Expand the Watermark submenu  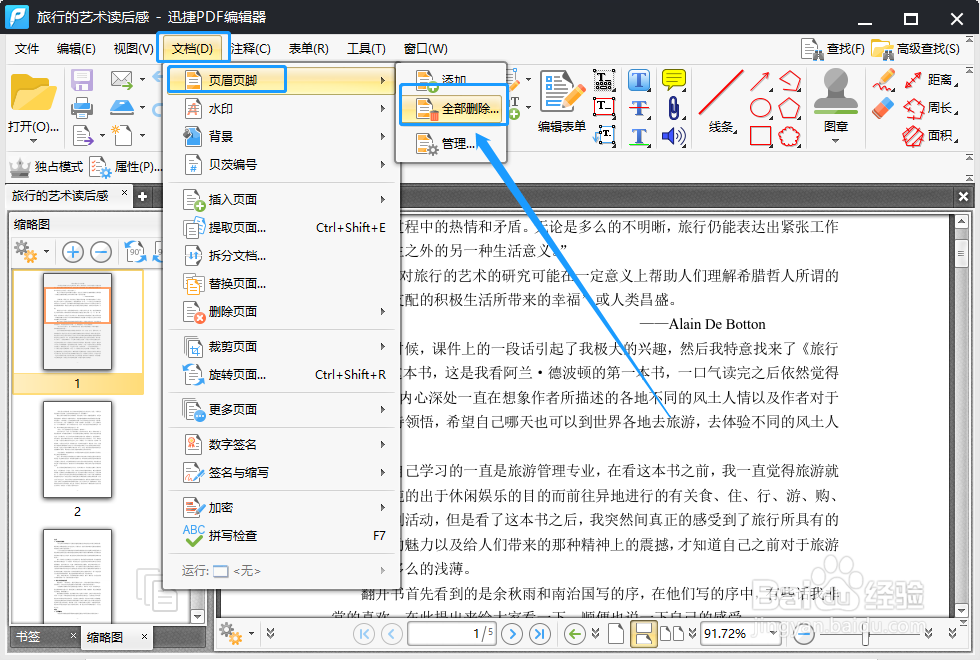click(x=282, y=109)
